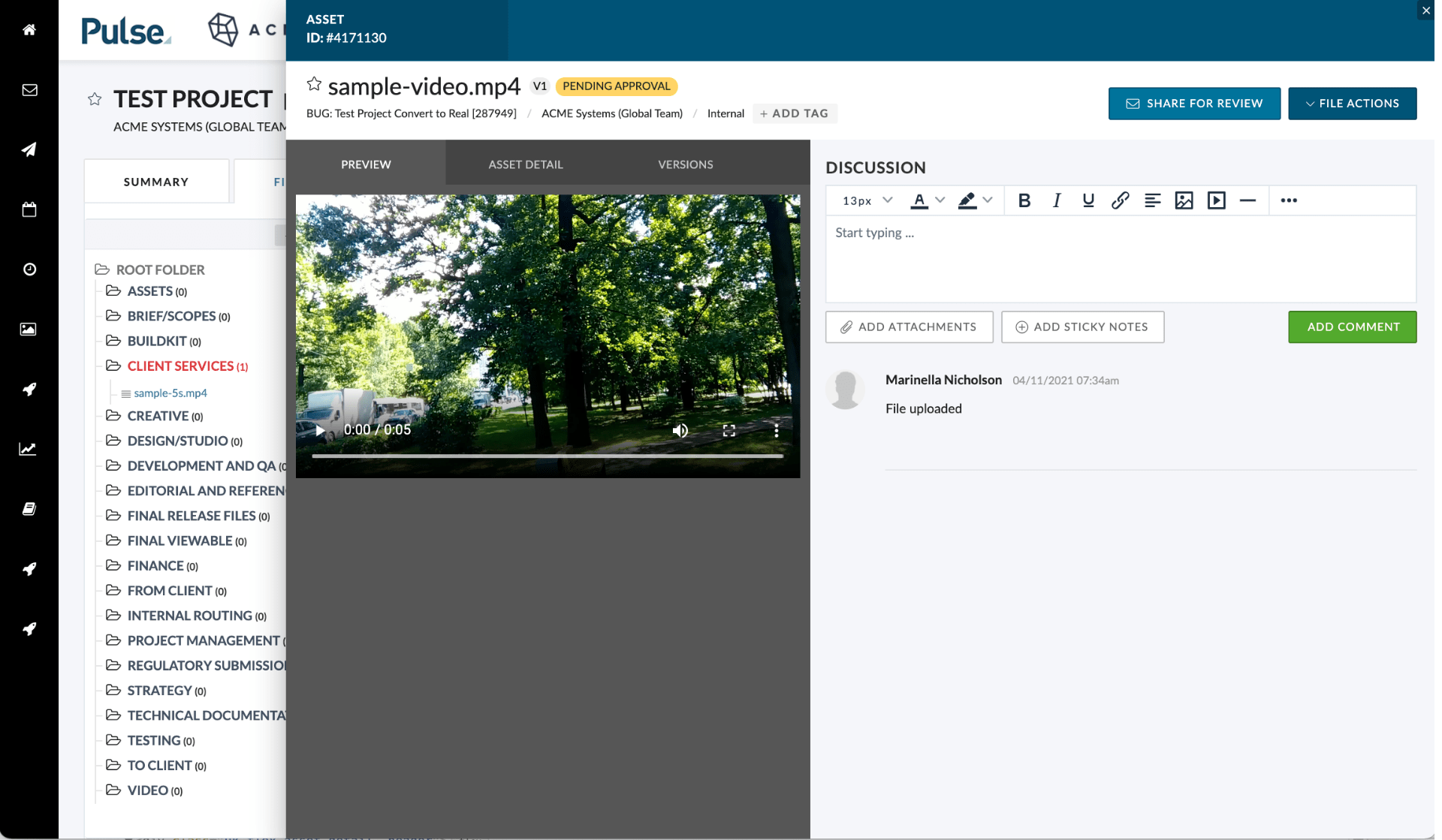The height and width of the screenshot is (840, 1442).
Task: Apply the highlight marker color
Action: pos(967,200)
